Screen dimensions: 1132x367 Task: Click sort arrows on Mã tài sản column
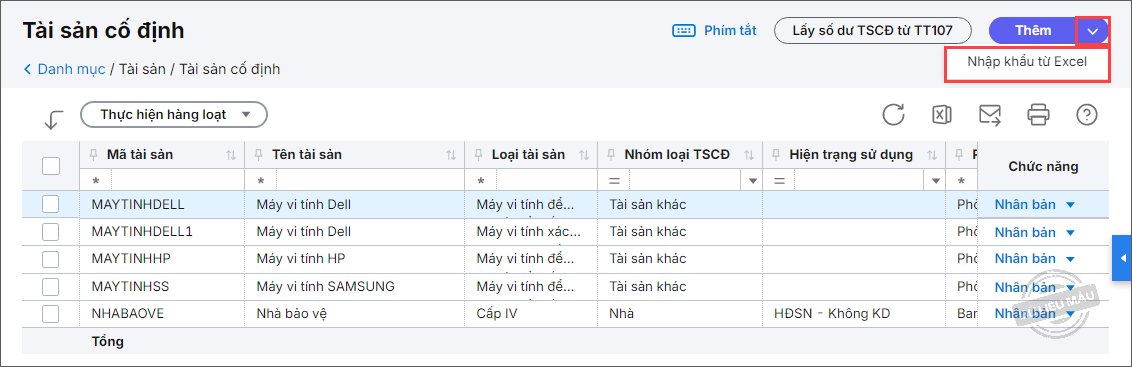tap(231, 155)
